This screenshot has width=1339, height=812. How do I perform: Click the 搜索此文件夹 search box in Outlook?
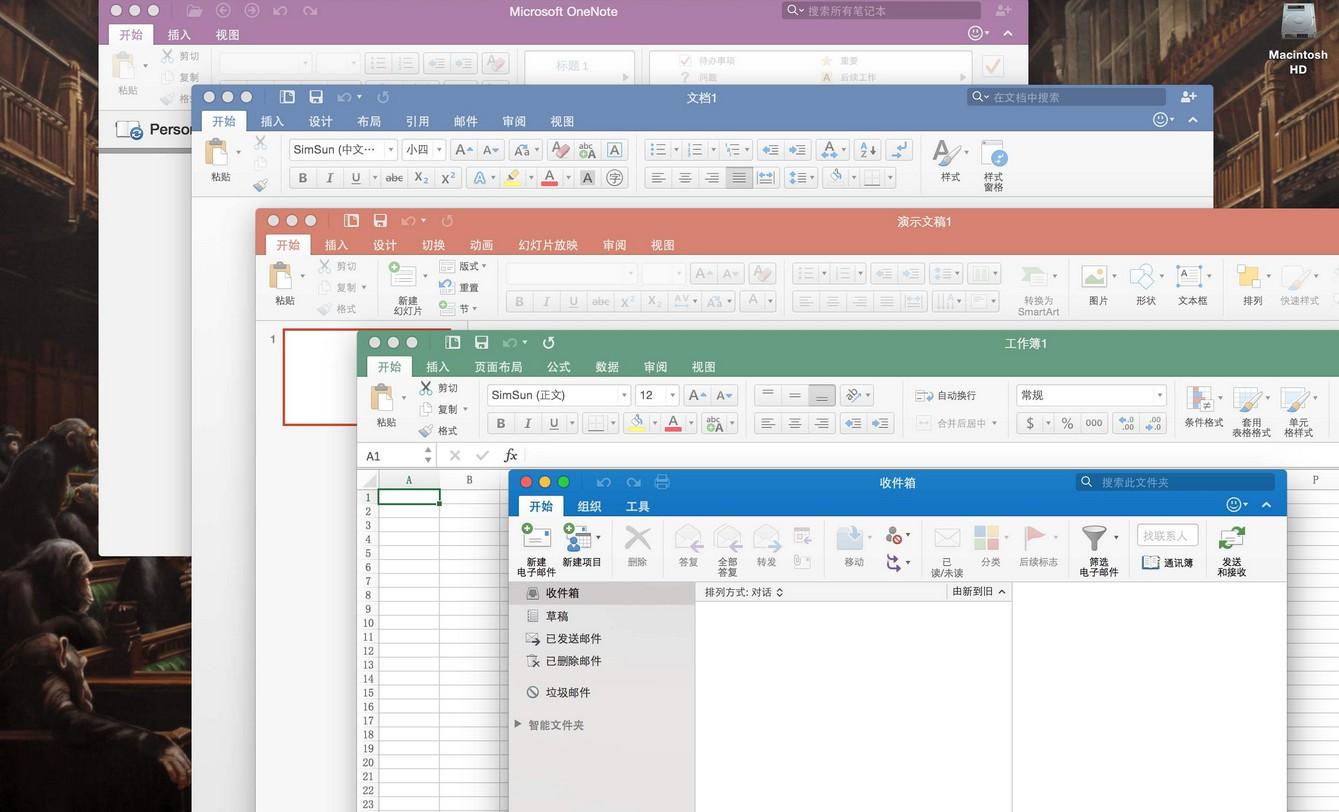1176,482
